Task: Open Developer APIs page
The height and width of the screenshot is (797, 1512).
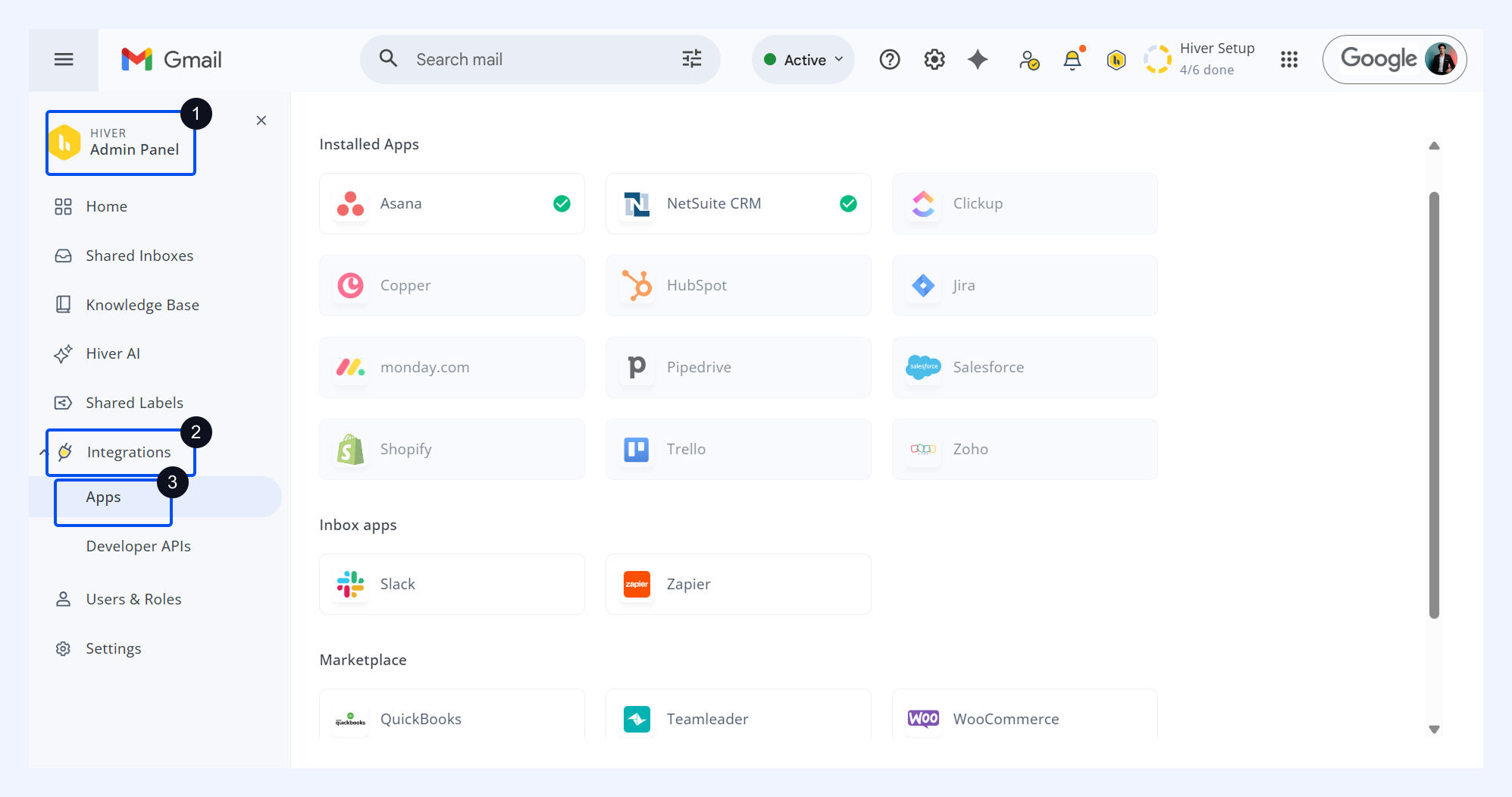Action: (x=138, y=546)
